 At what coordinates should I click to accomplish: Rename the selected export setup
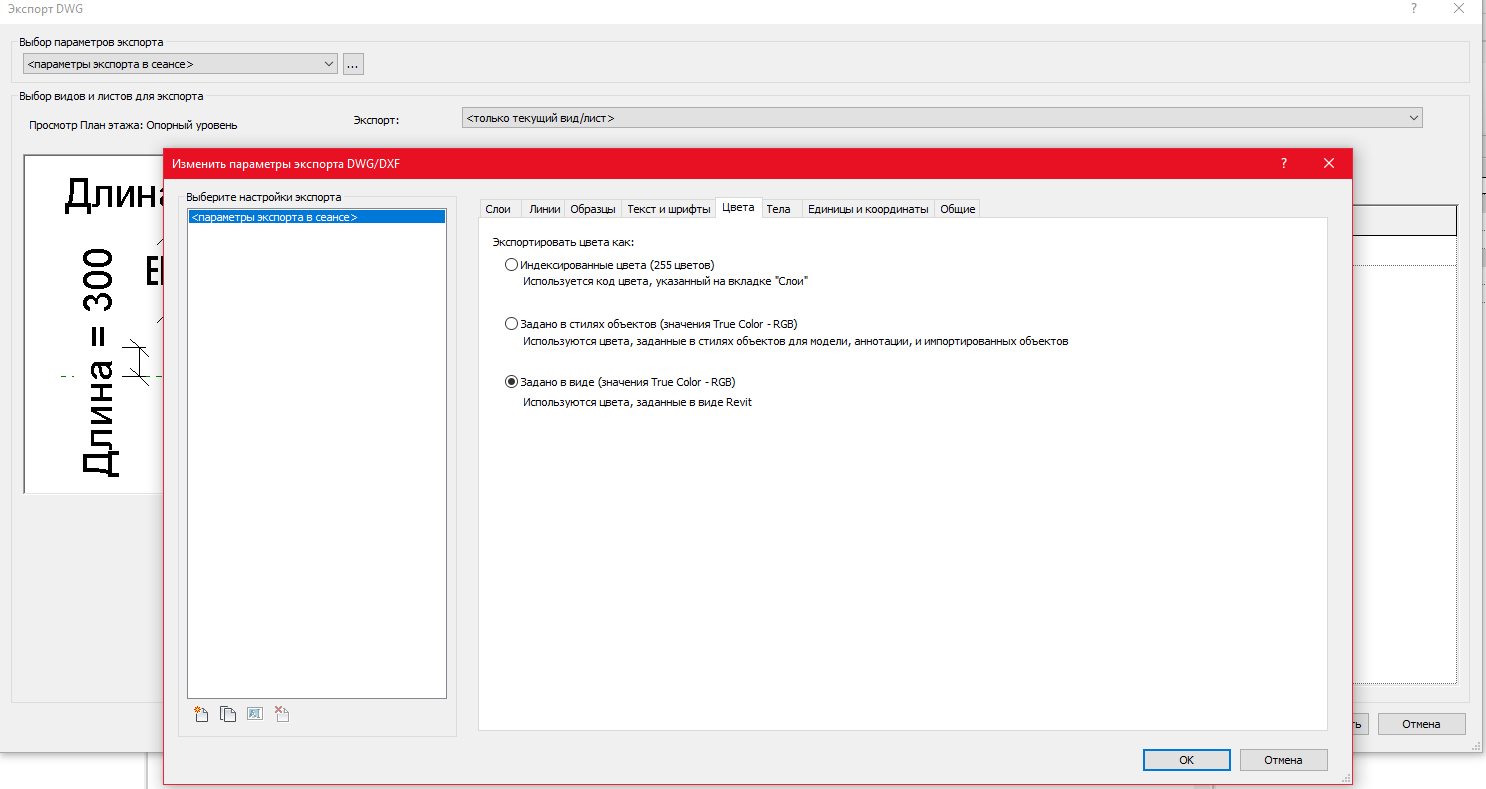point(255,714)
